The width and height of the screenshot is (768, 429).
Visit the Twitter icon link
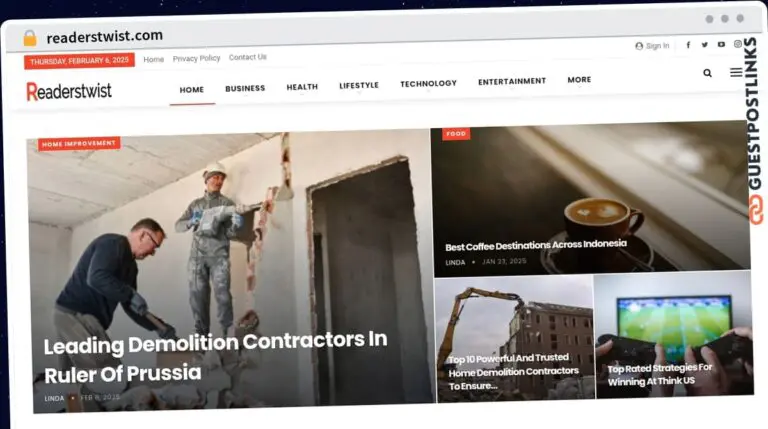(x=704, y=45)
